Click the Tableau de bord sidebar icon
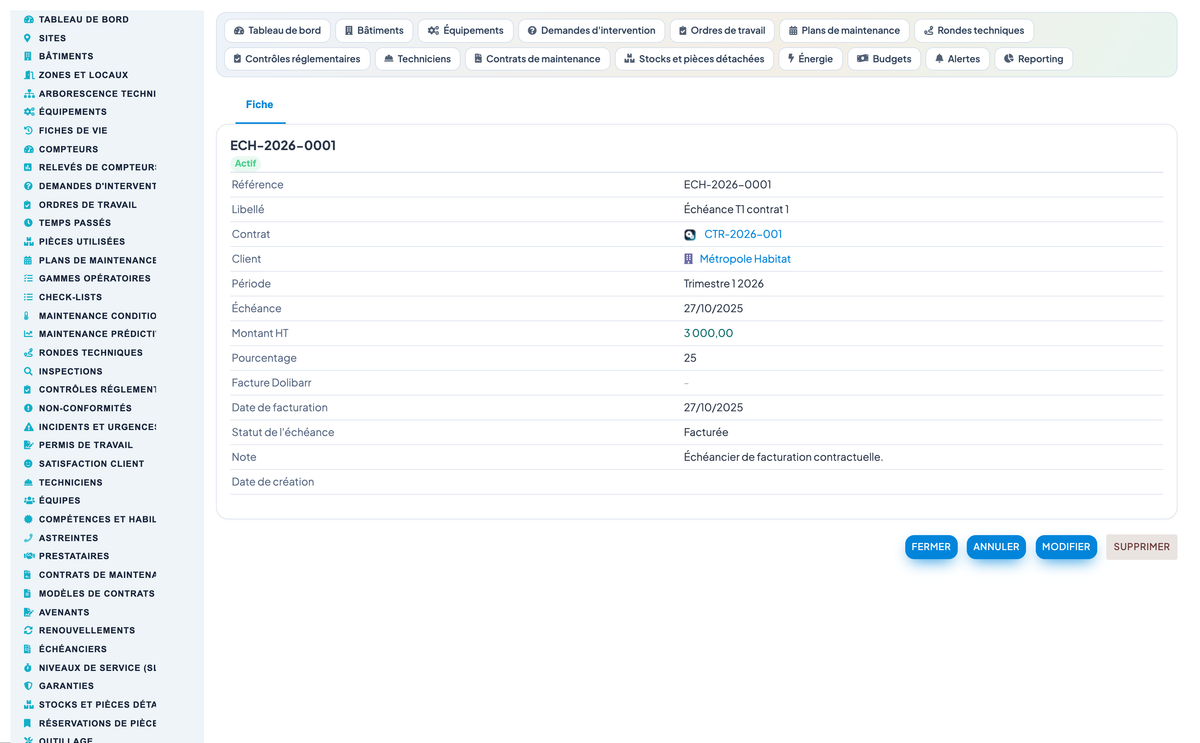The height and width of the screenshot is (743, 1200). 28,20
